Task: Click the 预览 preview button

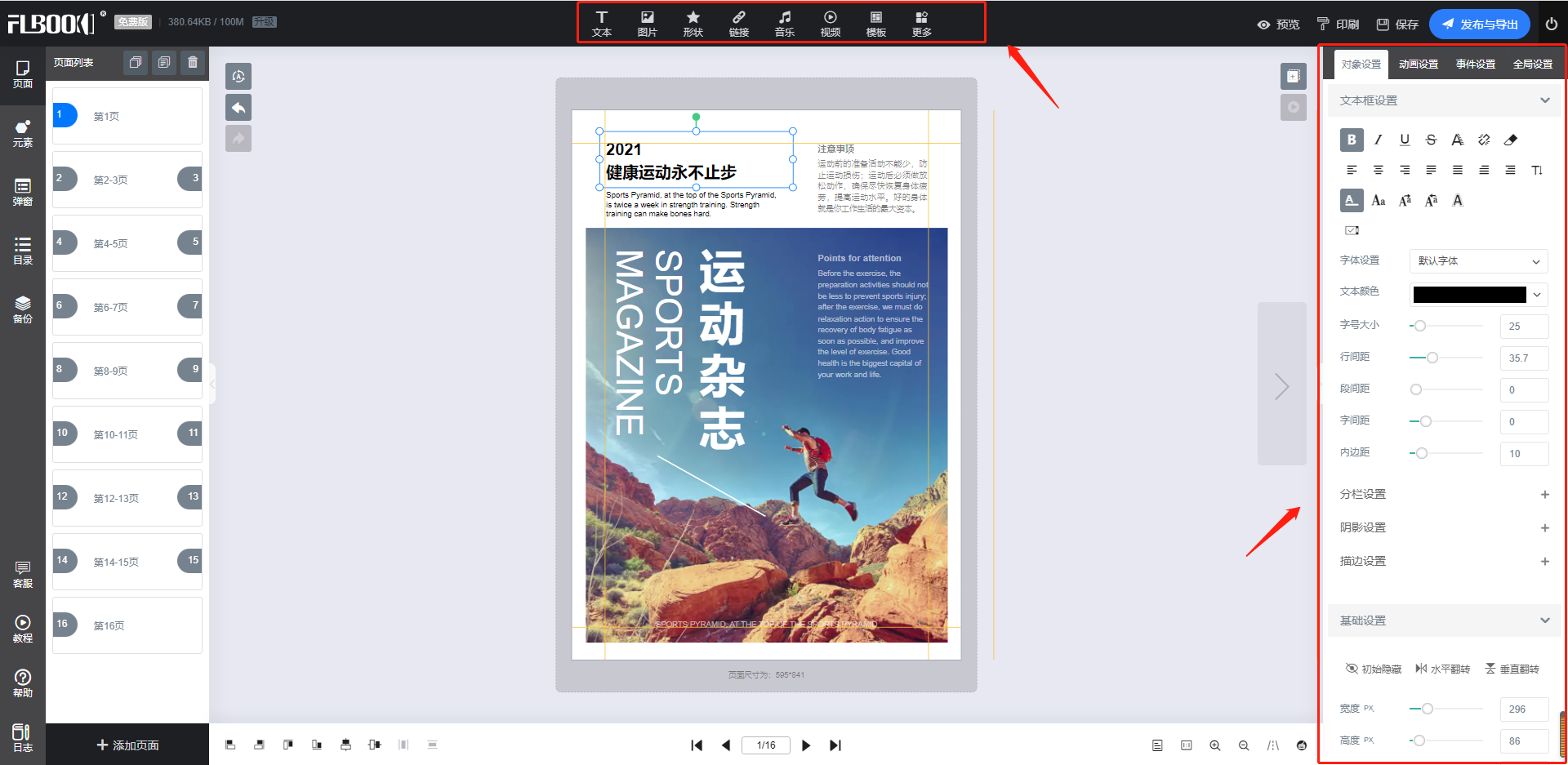Action: pyautogui.click(x=1278, y=24)
